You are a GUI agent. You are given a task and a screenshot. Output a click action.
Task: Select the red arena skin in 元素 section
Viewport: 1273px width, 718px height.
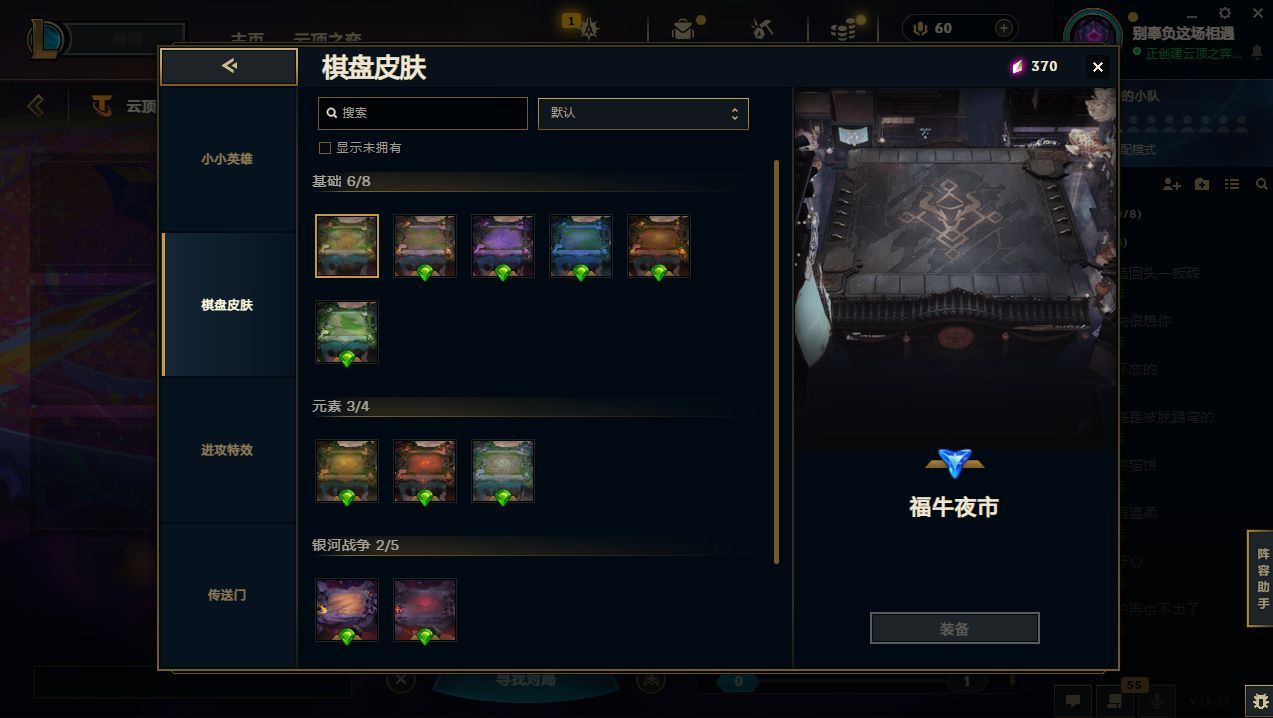coord(425,471)
